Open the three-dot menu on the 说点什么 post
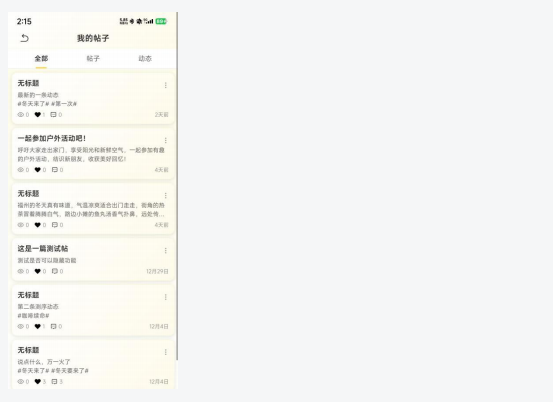Screen dimensions: 553x403 [x=165, y=352]
